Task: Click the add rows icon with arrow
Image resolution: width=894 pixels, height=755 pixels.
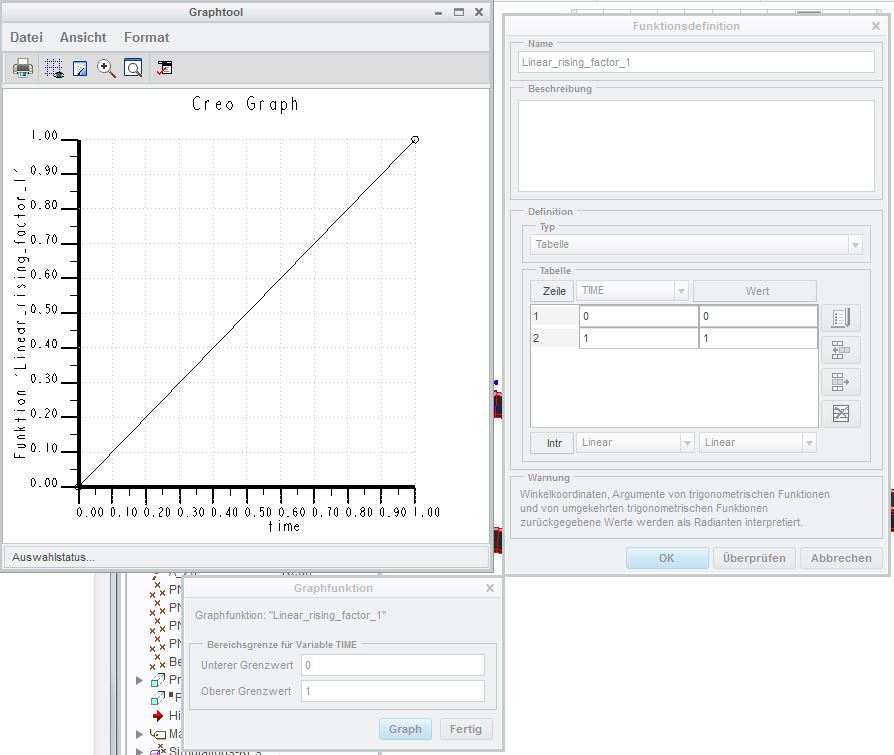Action: [841, 381]
